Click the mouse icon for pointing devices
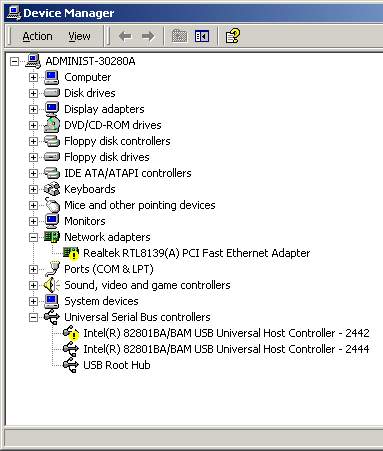Screen dimensions: 383x451 pos(52,205)
